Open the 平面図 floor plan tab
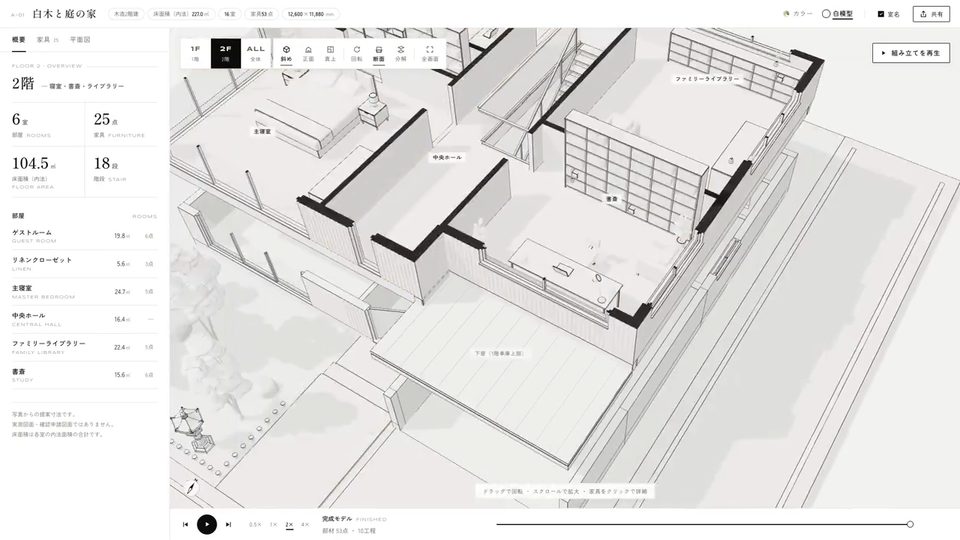960x540 pixels. pyautogui.click(x=80, y=40)
